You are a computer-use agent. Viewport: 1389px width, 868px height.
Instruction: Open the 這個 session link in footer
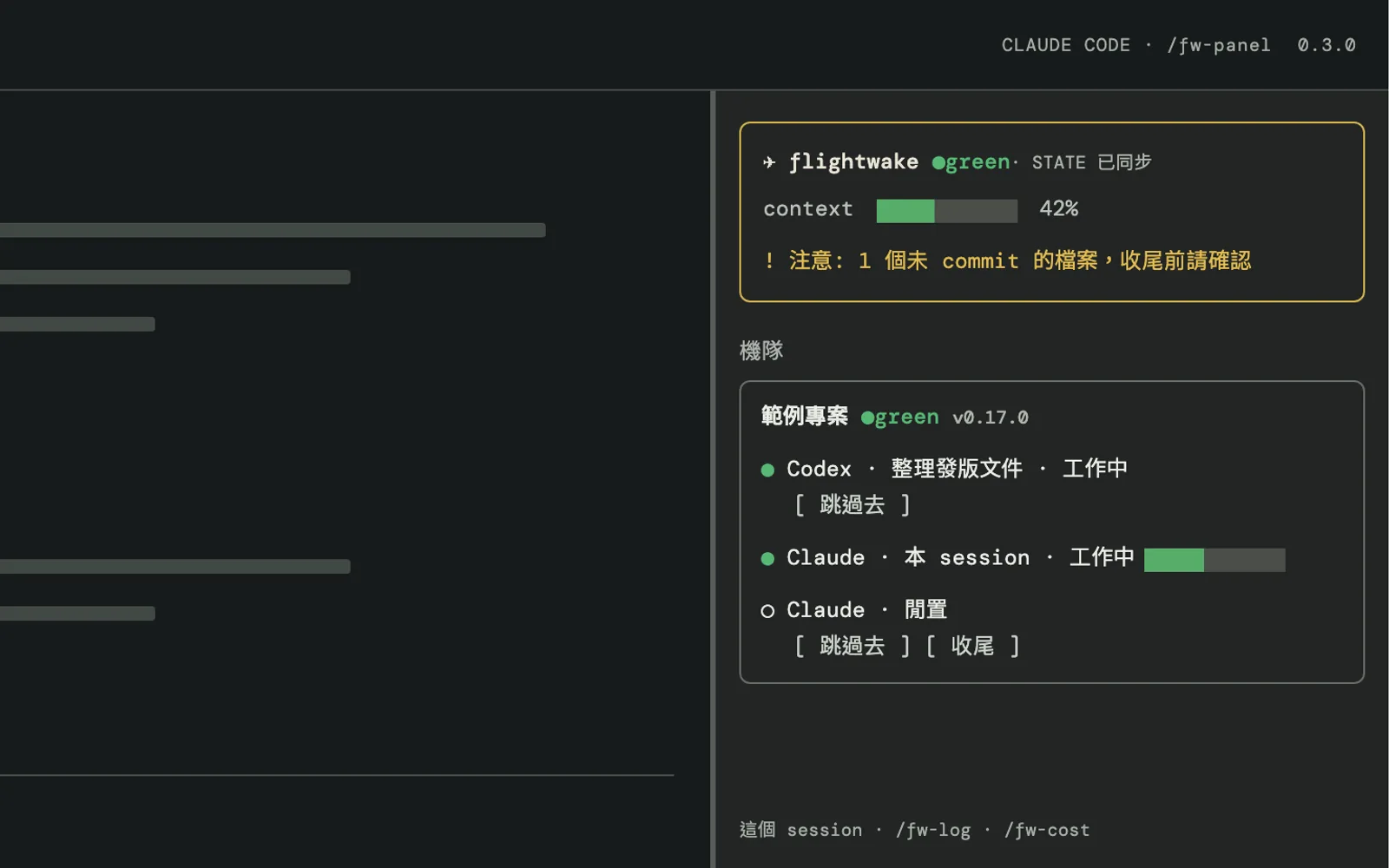(801, 831)
